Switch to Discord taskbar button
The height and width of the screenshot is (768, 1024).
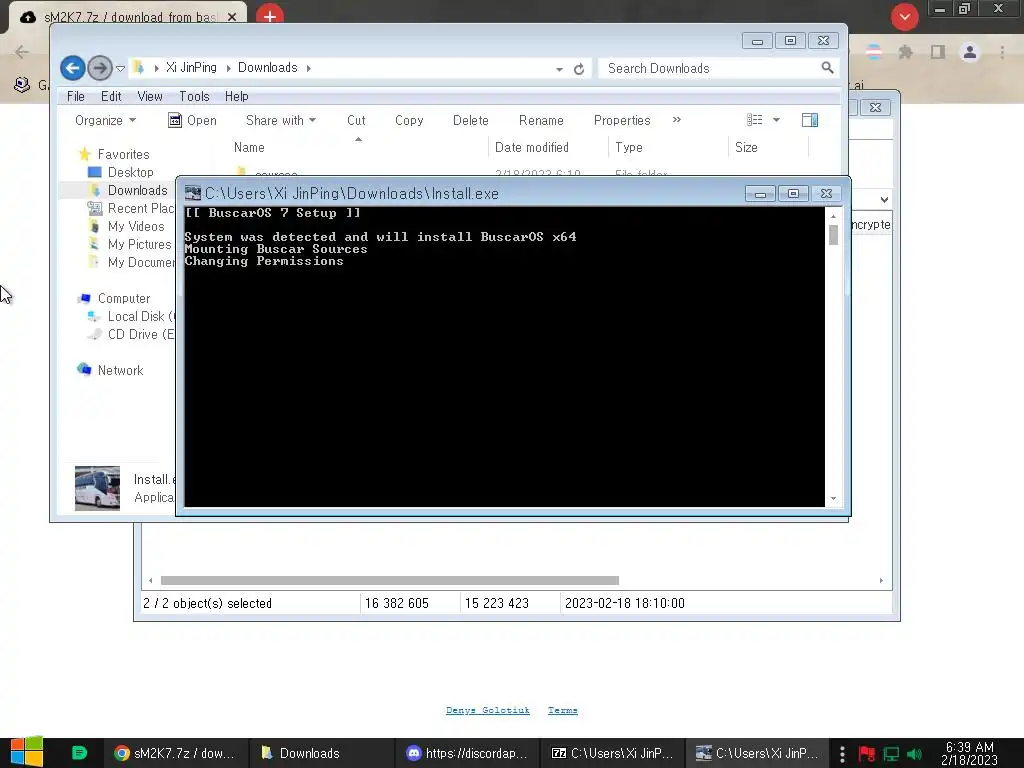pos(468,753)
